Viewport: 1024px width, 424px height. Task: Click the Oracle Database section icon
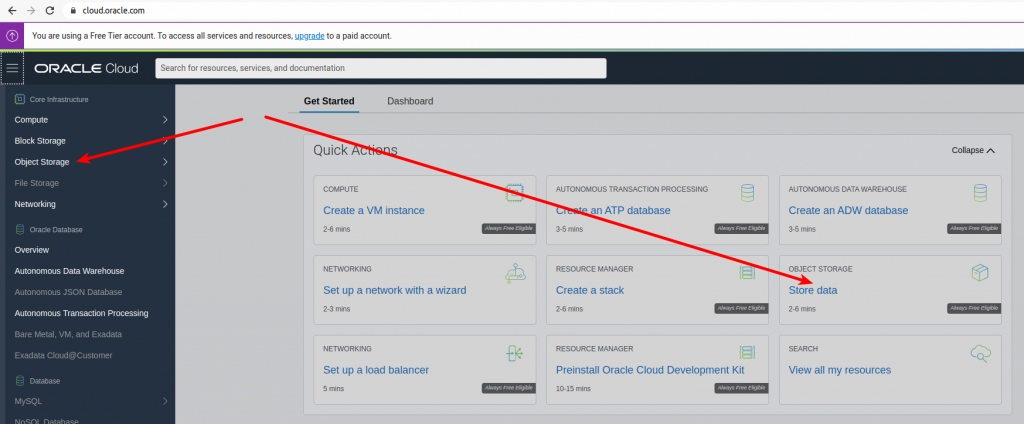[x=20, y=229]
